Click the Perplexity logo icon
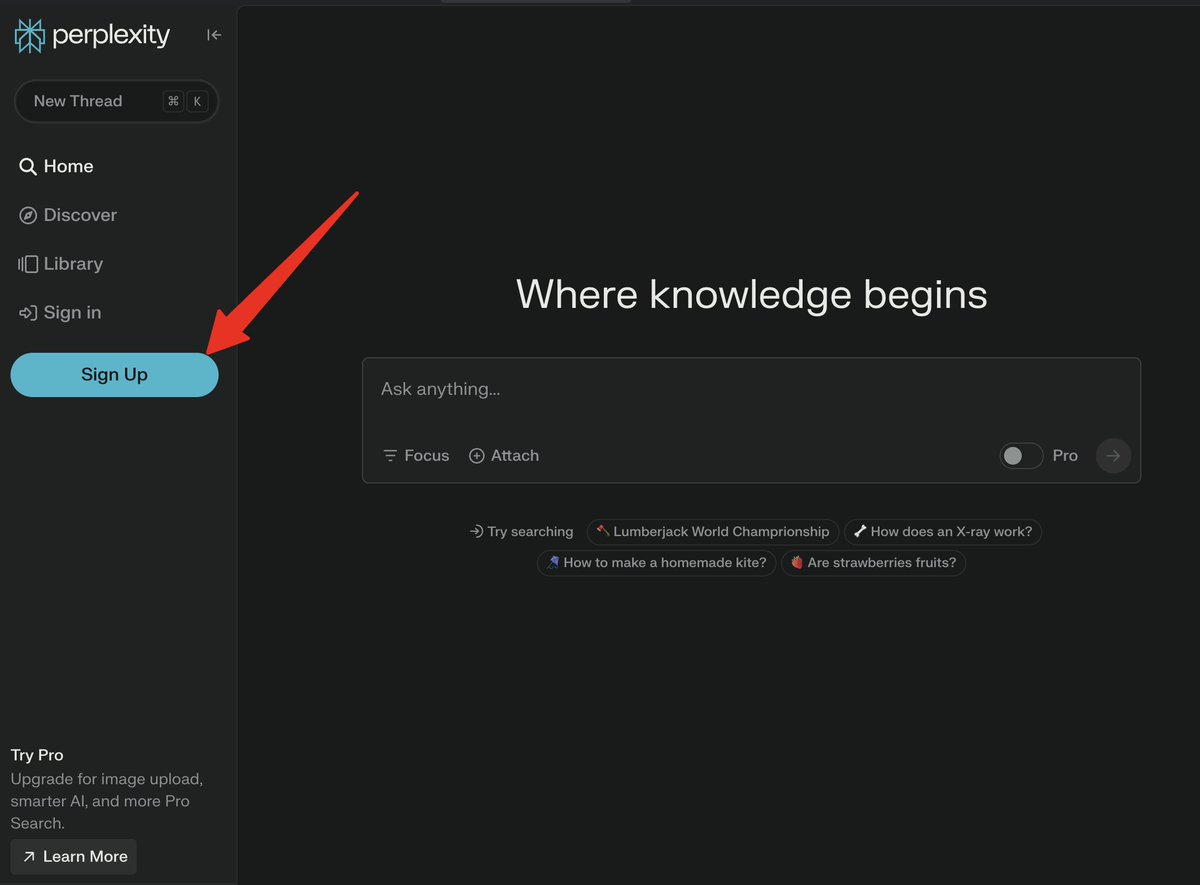Screen dimensions: 1200x885 coord(30,36)
